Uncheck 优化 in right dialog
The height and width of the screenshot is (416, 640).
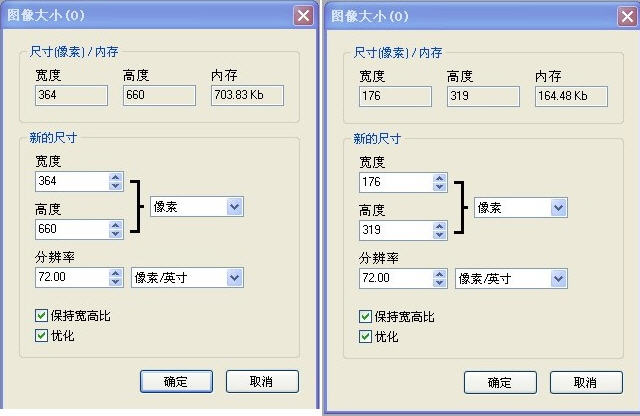(365, 337)
